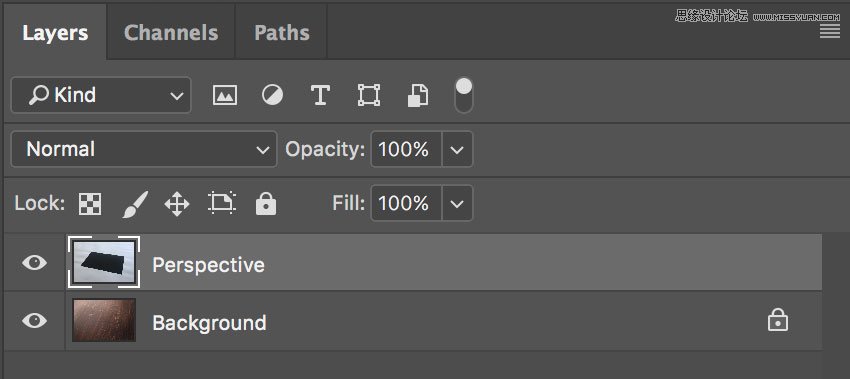
Task: Hide the Perspective layer eye
Action: click(34, 264)
